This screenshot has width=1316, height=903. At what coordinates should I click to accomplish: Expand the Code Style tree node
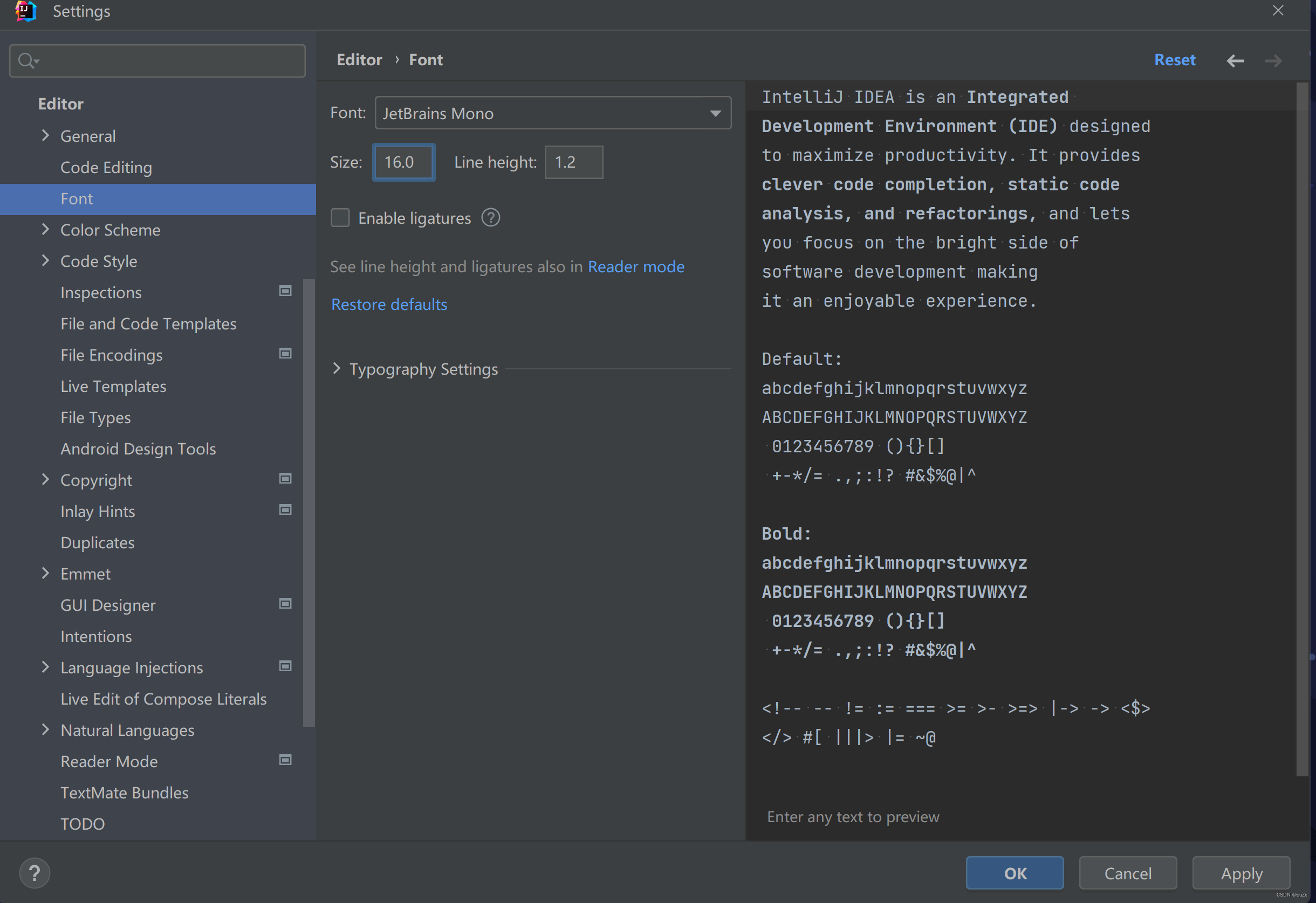46,260
